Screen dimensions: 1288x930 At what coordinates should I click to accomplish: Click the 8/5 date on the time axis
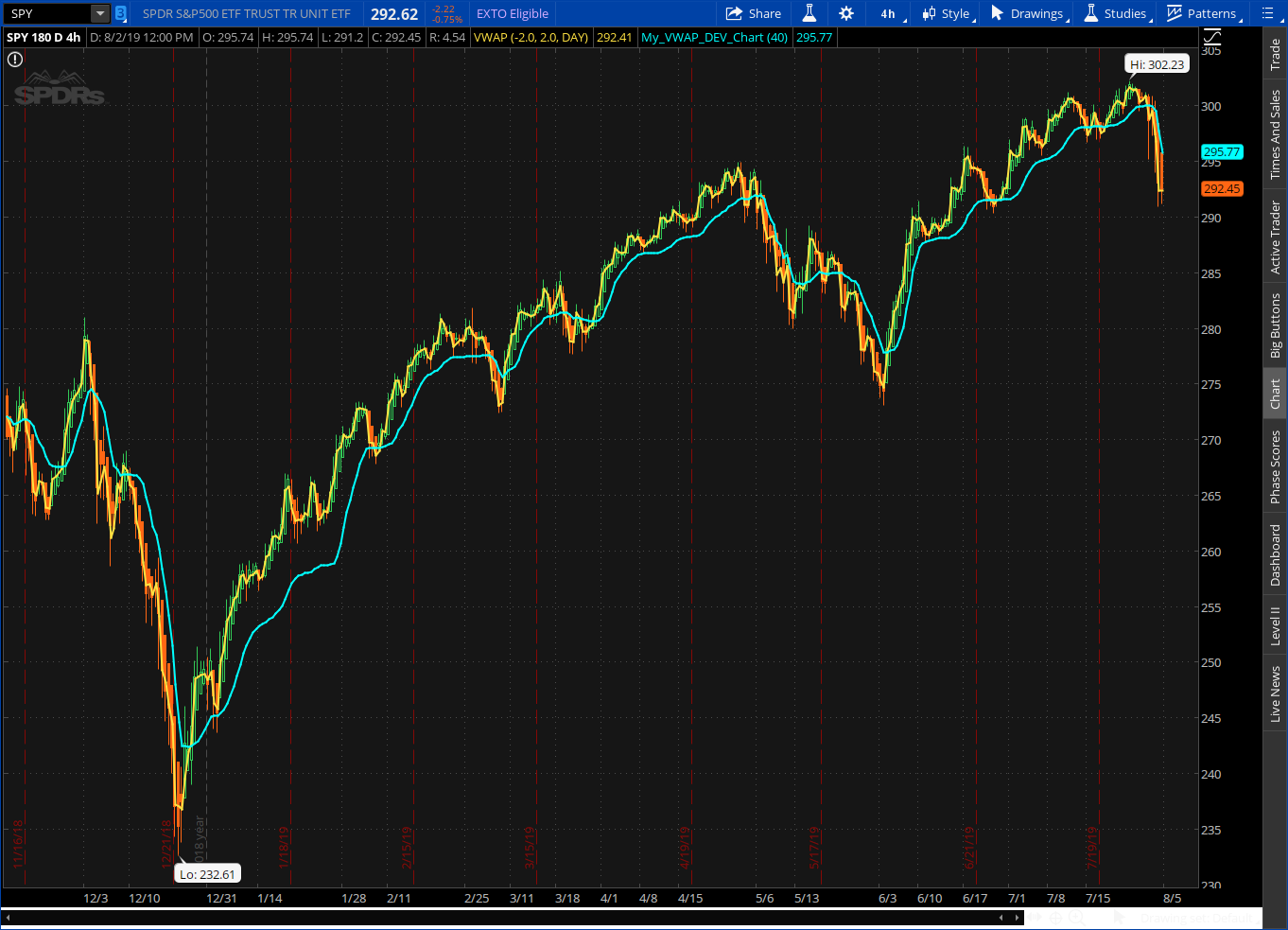coord(1172,898)
